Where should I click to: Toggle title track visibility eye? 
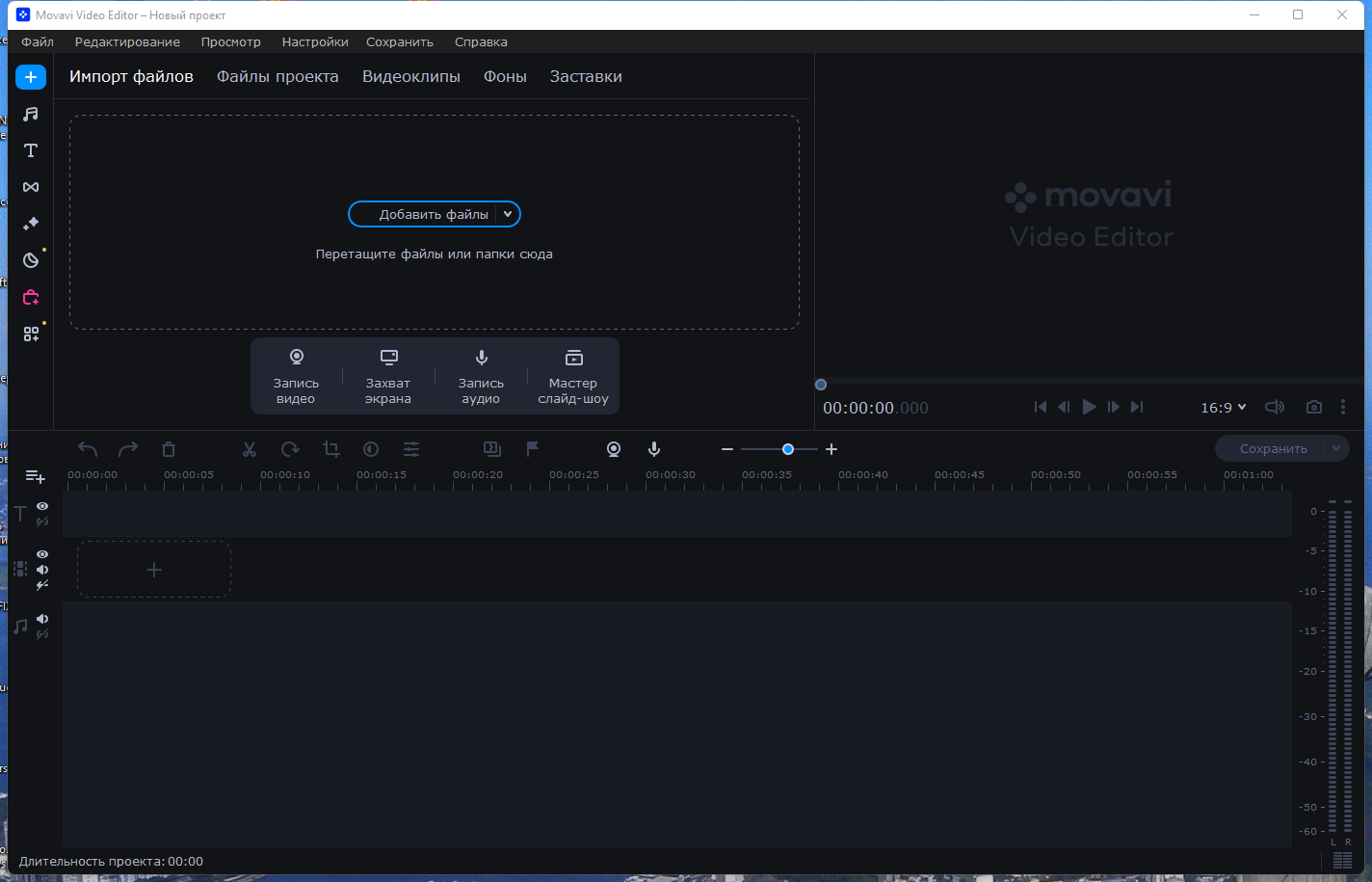pyautogui.click(x=42, y=506)
